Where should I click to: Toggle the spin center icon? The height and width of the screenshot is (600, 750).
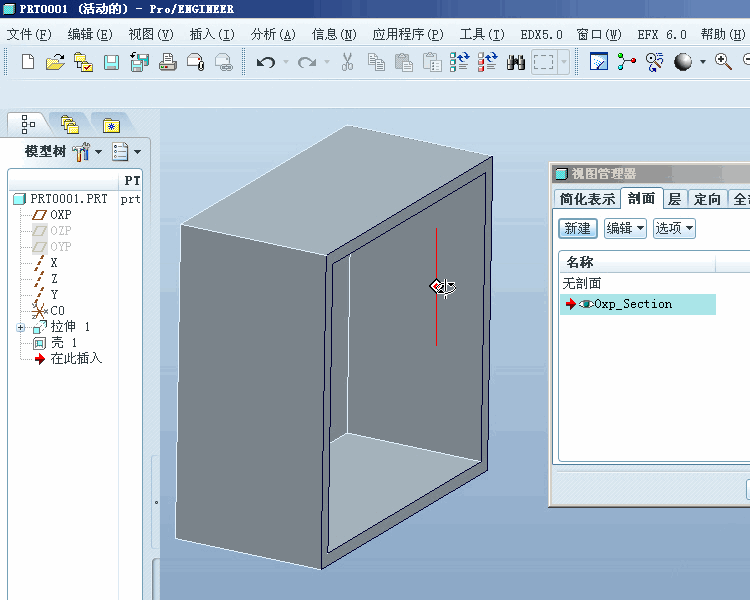(627, 62)
